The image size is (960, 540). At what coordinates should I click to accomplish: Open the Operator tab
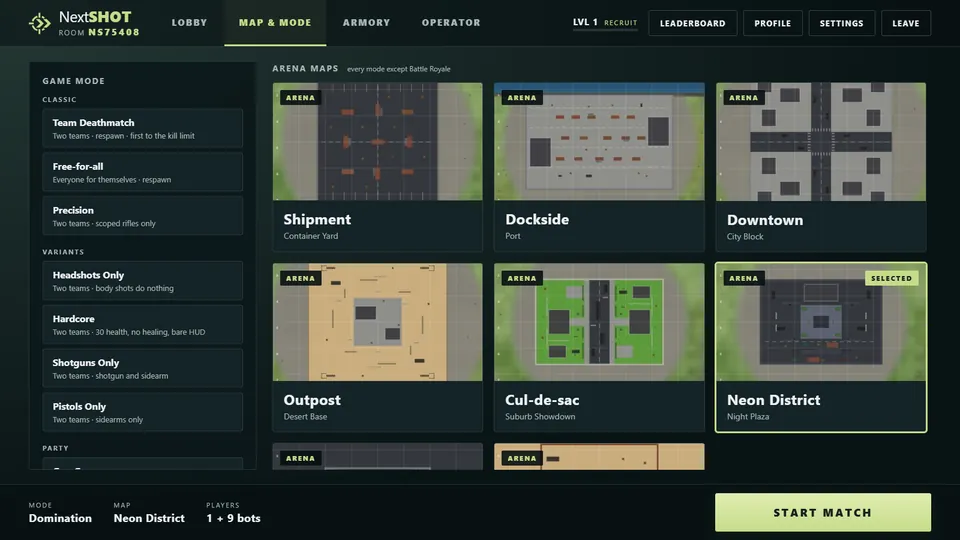451,23
